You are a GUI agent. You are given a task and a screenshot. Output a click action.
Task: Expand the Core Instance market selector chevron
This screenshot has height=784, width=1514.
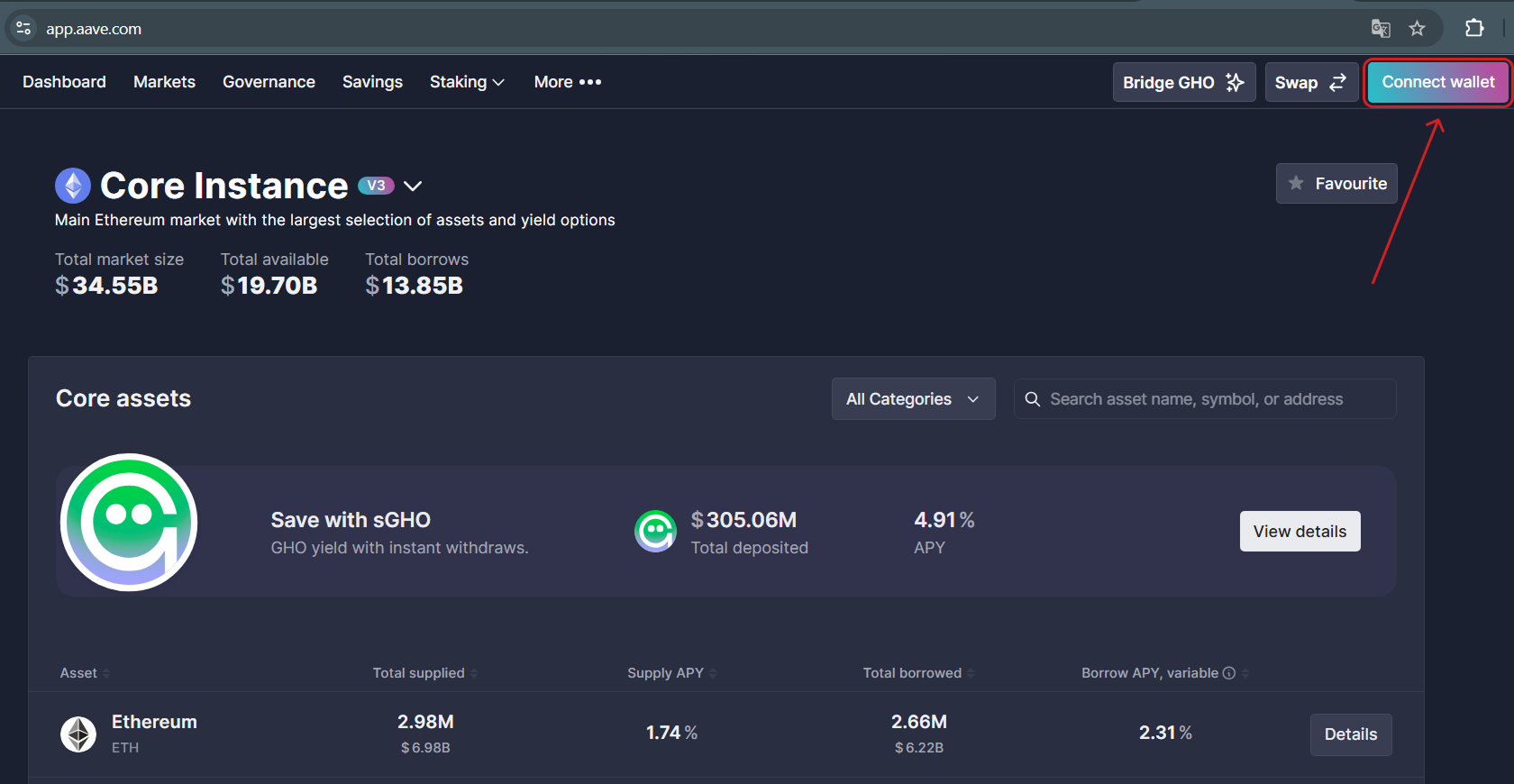pyautogui.click(x=413, y=187)
